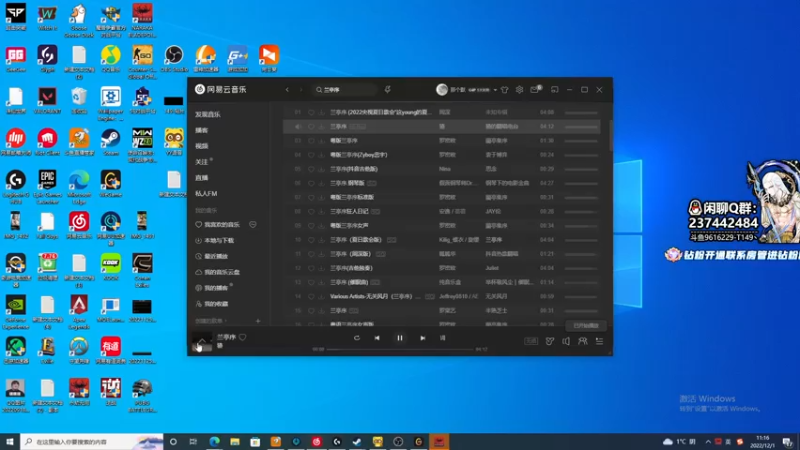Click the volume speaker icon
The image size is (800, 450).
click(x=566, y=341)
